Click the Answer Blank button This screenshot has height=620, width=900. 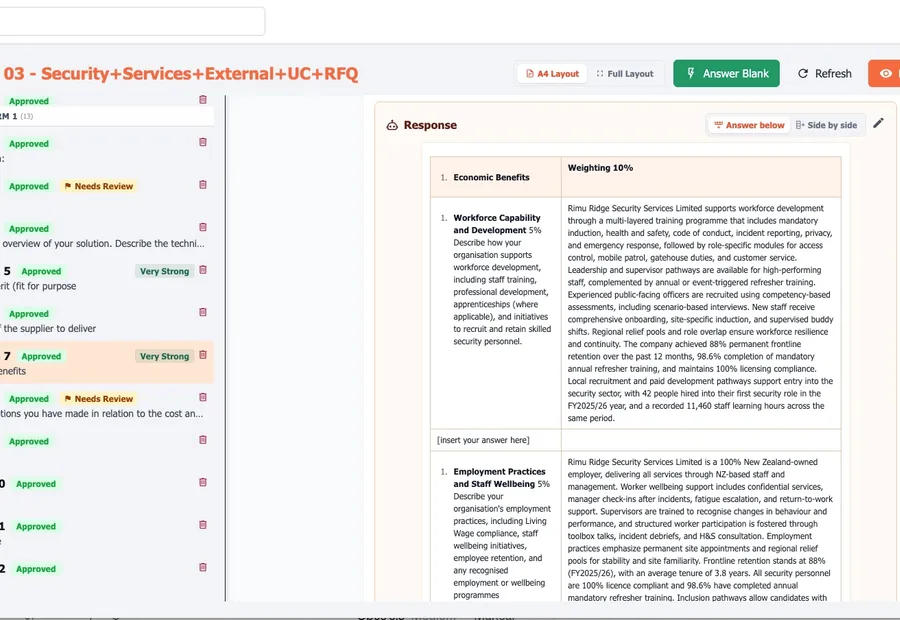(x=726, y=73)
